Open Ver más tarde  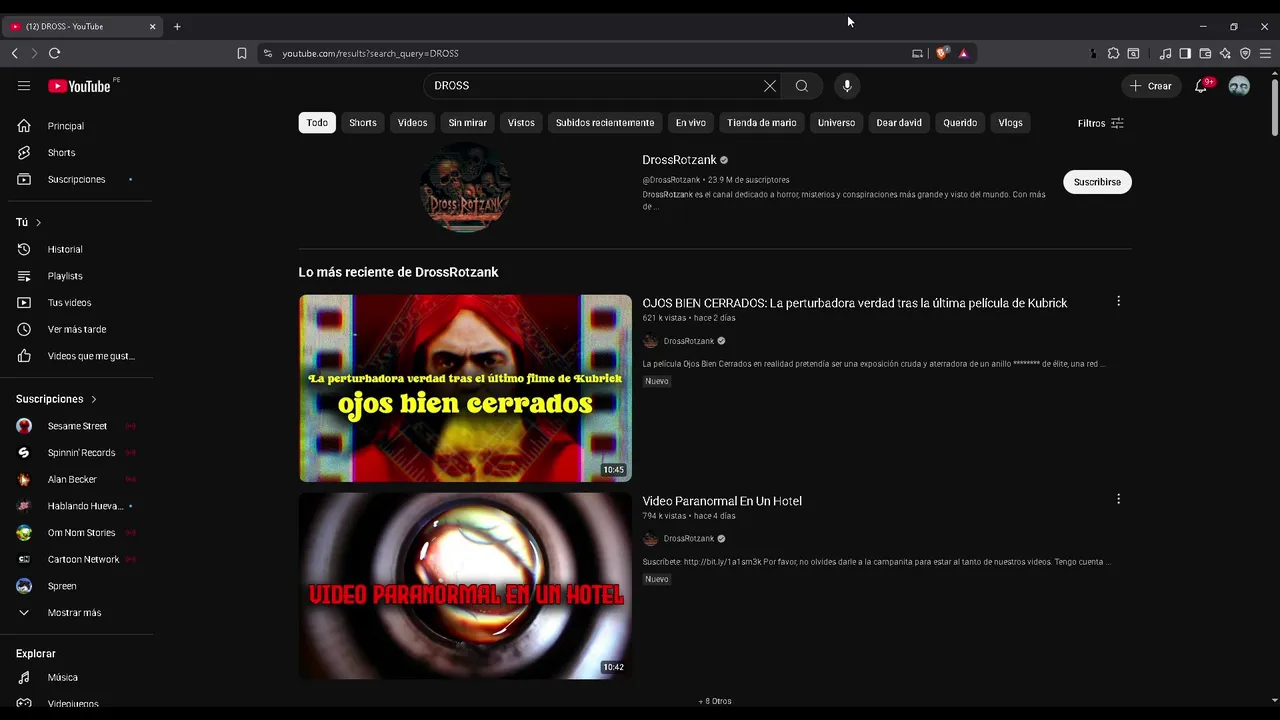(76, 329)
